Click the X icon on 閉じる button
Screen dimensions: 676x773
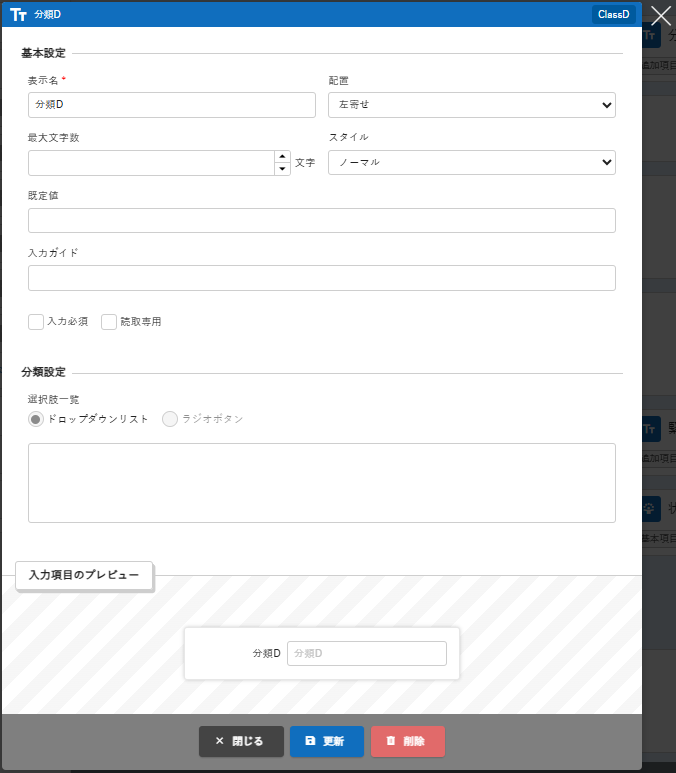[219, 741]
